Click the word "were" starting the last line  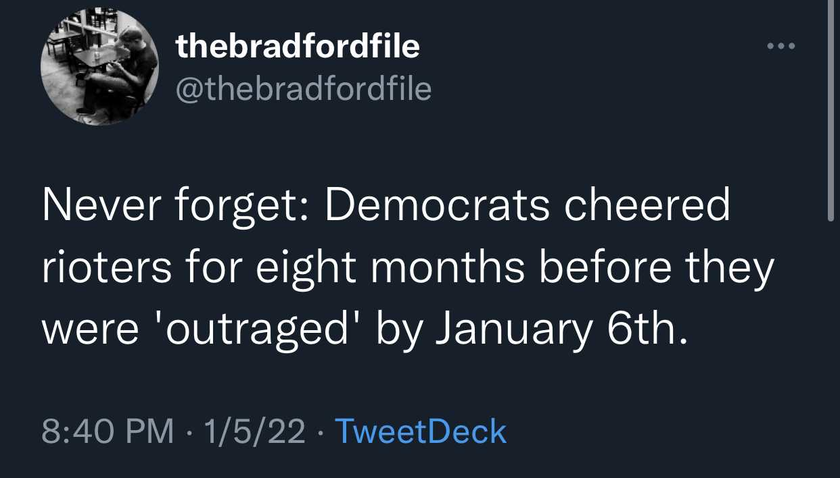tap(90, 331)
